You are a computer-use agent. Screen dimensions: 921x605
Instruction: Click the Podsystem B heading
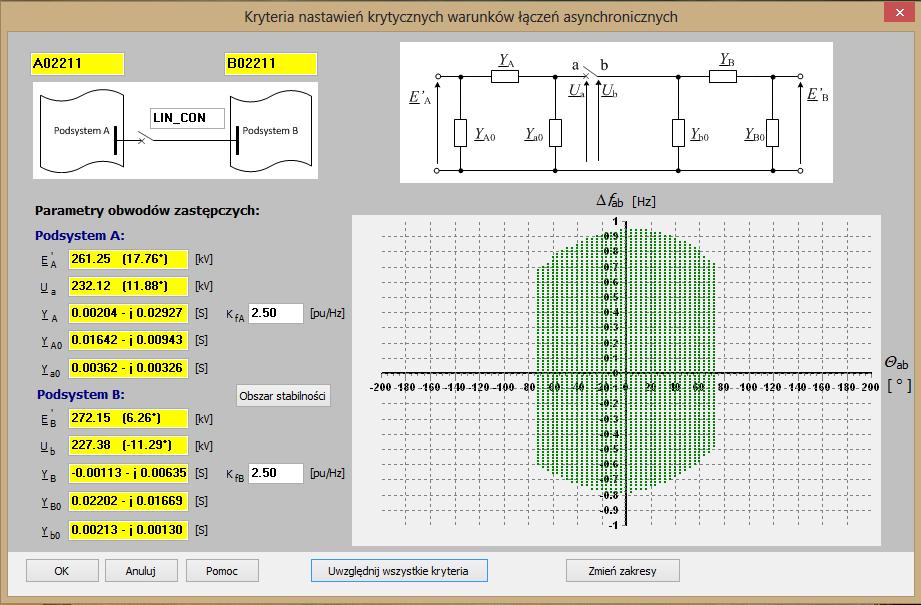[x=81, y=395]
